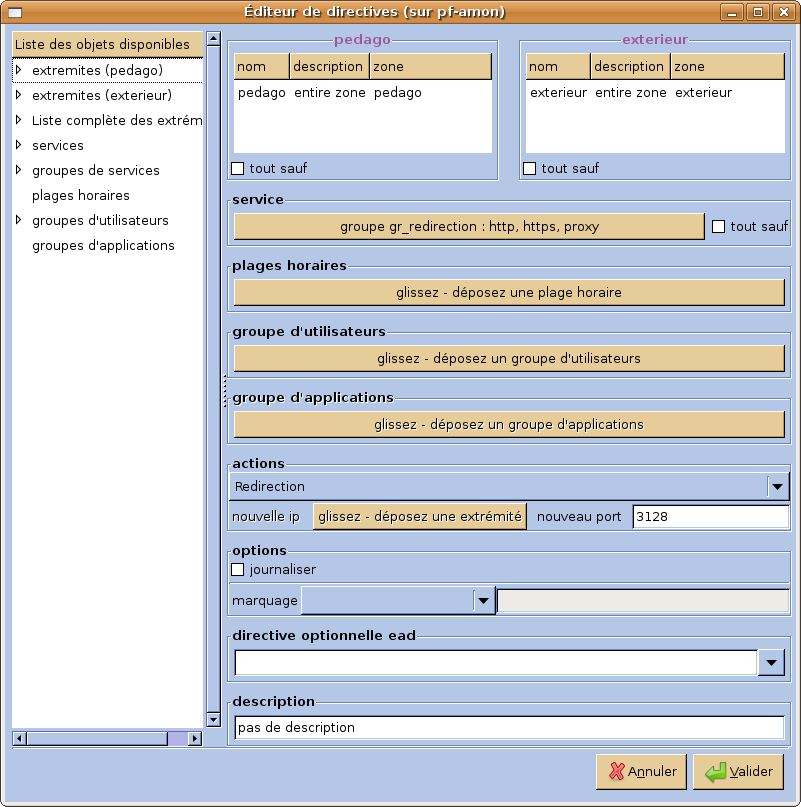Enable 'tout sauf' under exterieur zone

[529, 168]
